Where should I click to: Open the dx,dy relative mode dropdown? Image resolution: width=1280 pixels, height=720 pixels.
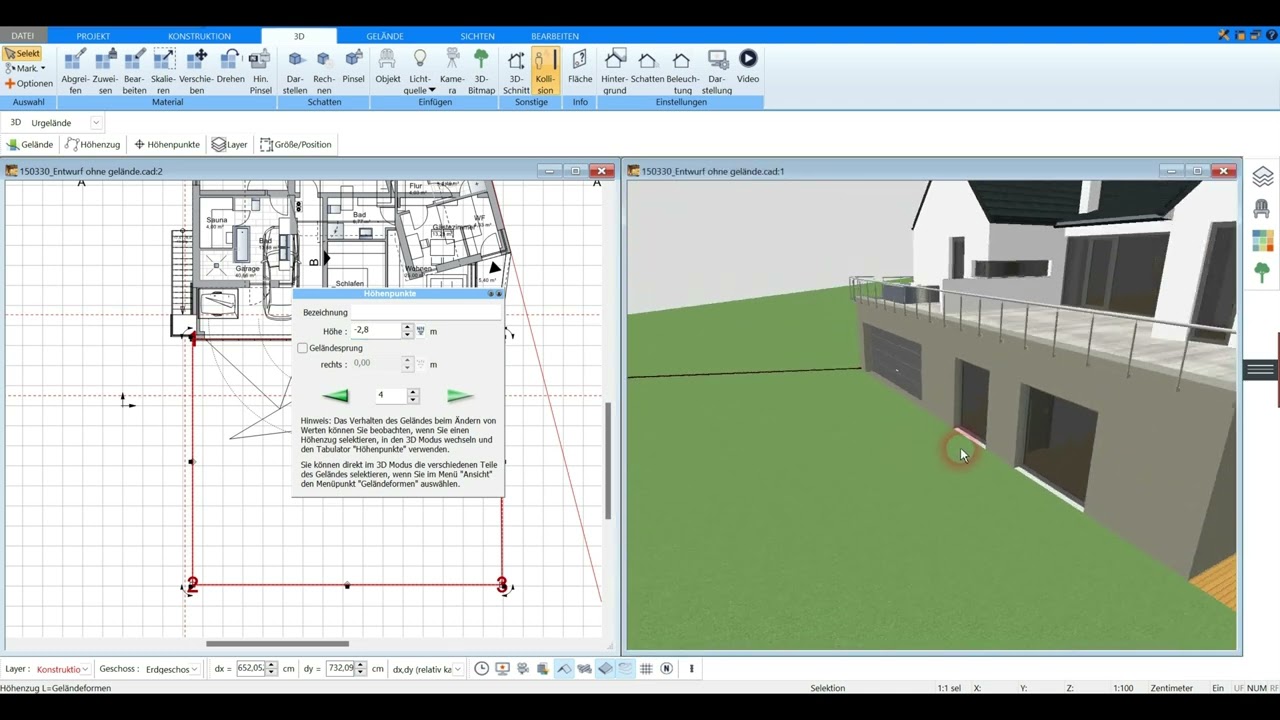click(458, 669)
